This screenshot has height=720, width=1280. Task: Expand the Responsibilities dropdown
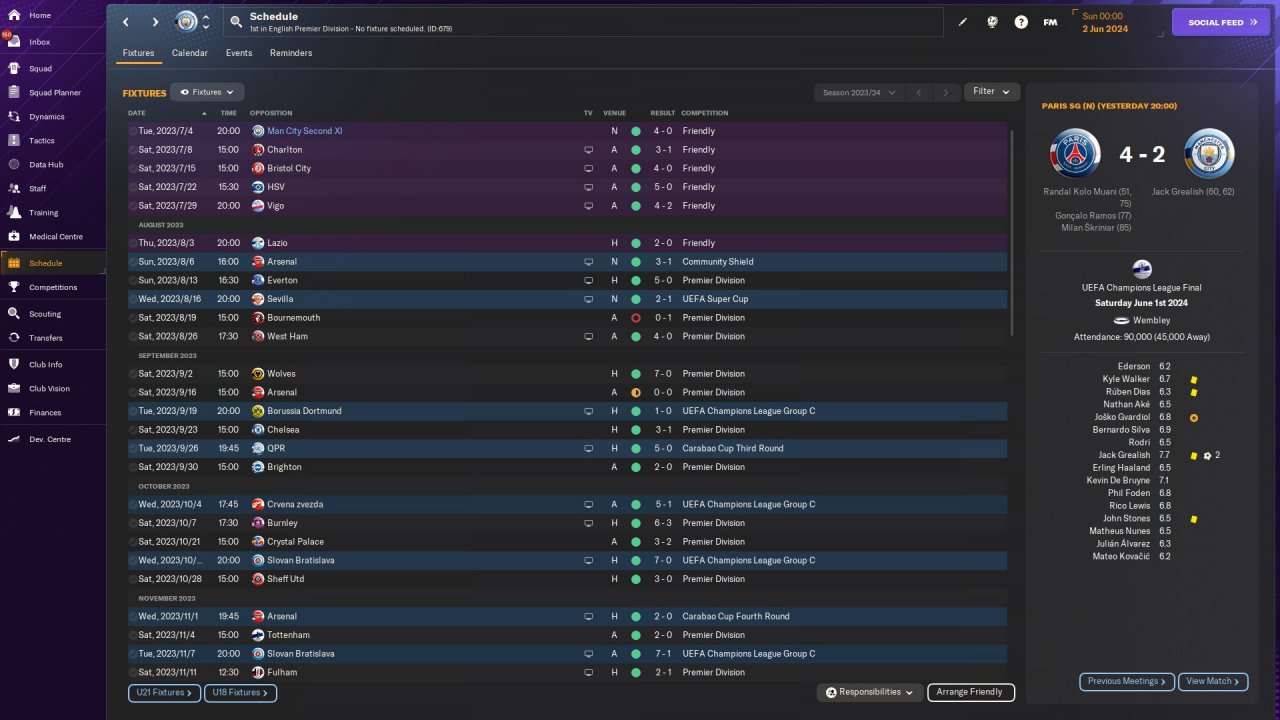869,692
